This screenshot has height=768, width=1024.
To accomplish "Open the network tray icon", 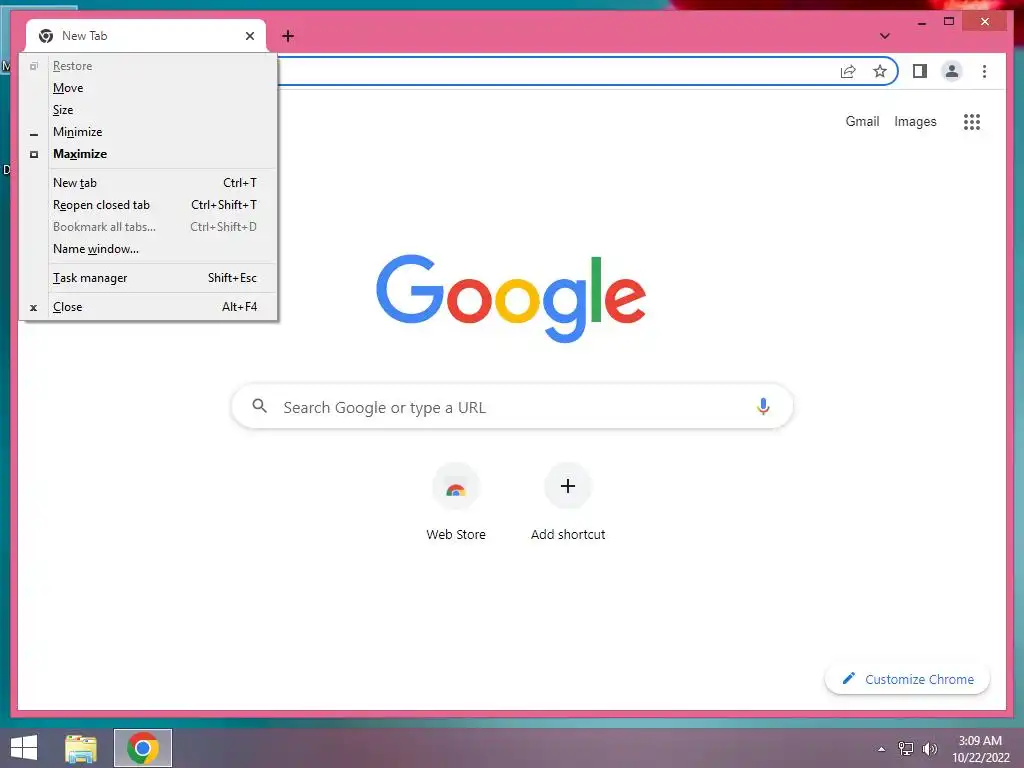I will [x=905, y=748].
